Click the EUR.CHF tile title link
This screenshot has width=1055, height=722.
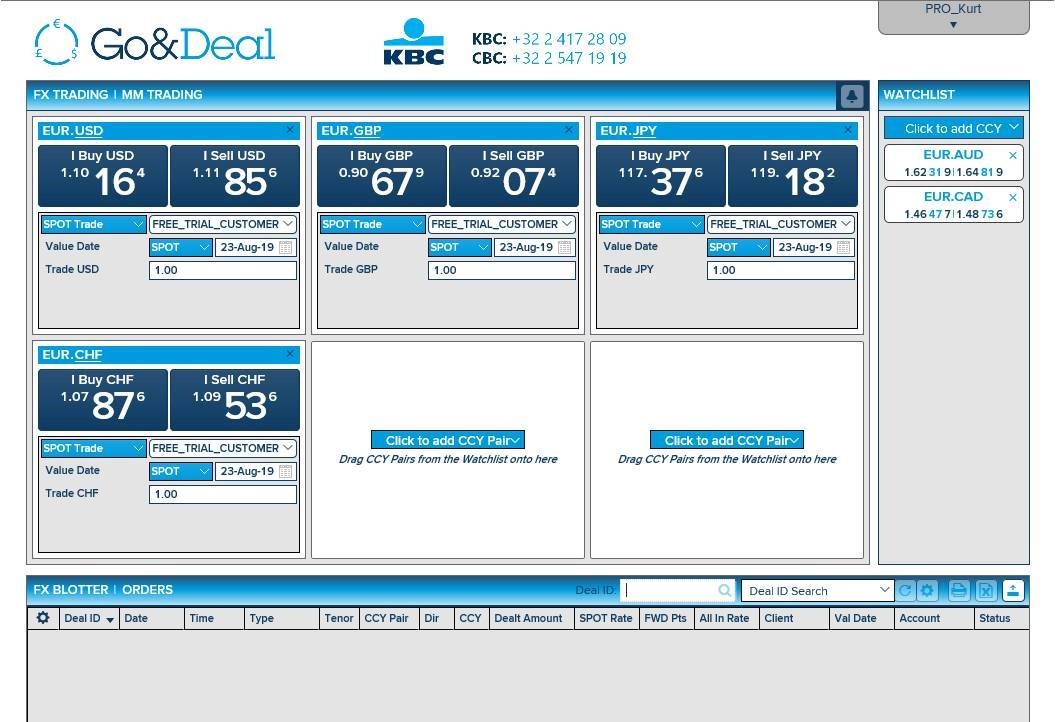click(73, 355)
